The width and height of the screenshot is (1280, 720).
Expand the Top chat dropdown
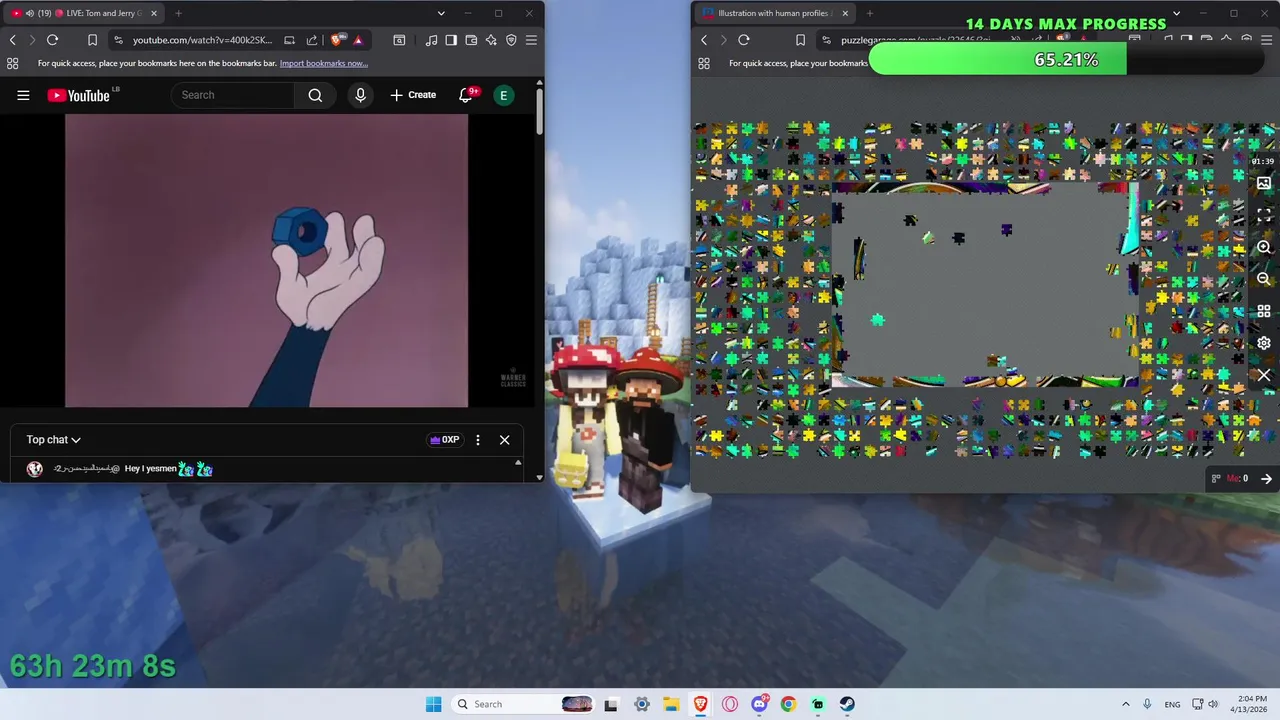click(53, 440)
